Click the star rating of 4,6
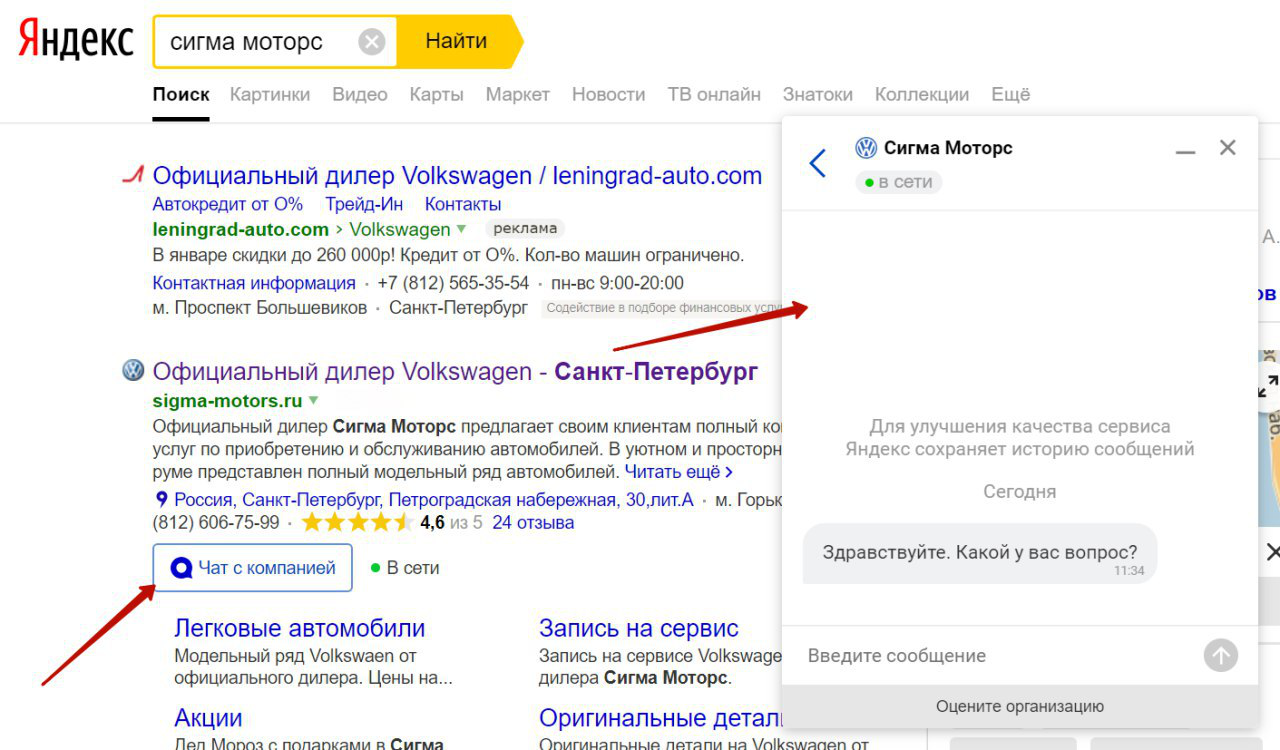The height and width of the screenshot is (750, 1280). tap(357, 522)
